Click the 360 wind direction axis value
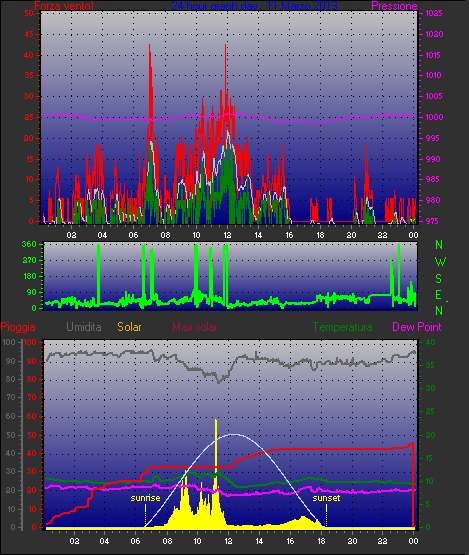This screenshot has width=469, height=555. [29, 244]
